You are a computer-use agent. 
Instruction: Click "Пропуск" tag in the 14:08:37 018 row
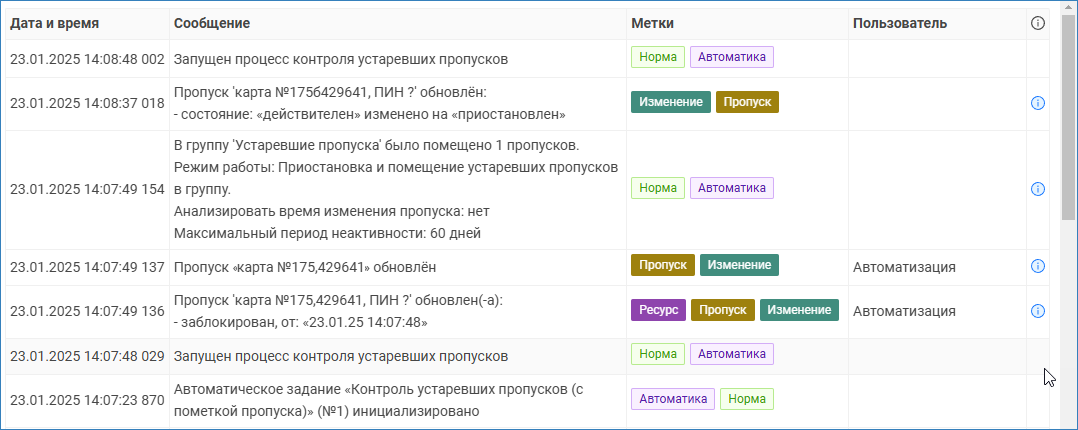click(x=747, y=102)
